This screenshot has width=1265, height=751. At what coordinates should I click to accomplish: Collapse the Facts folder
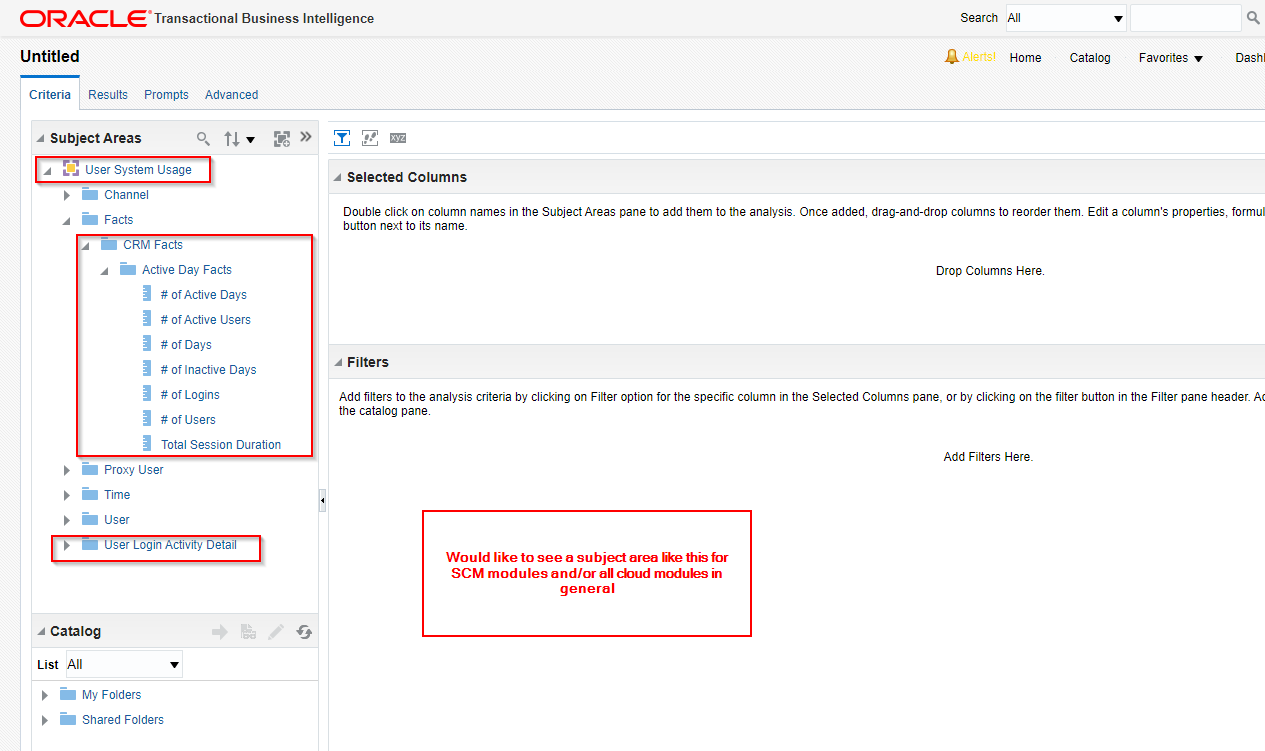point(67,221)
